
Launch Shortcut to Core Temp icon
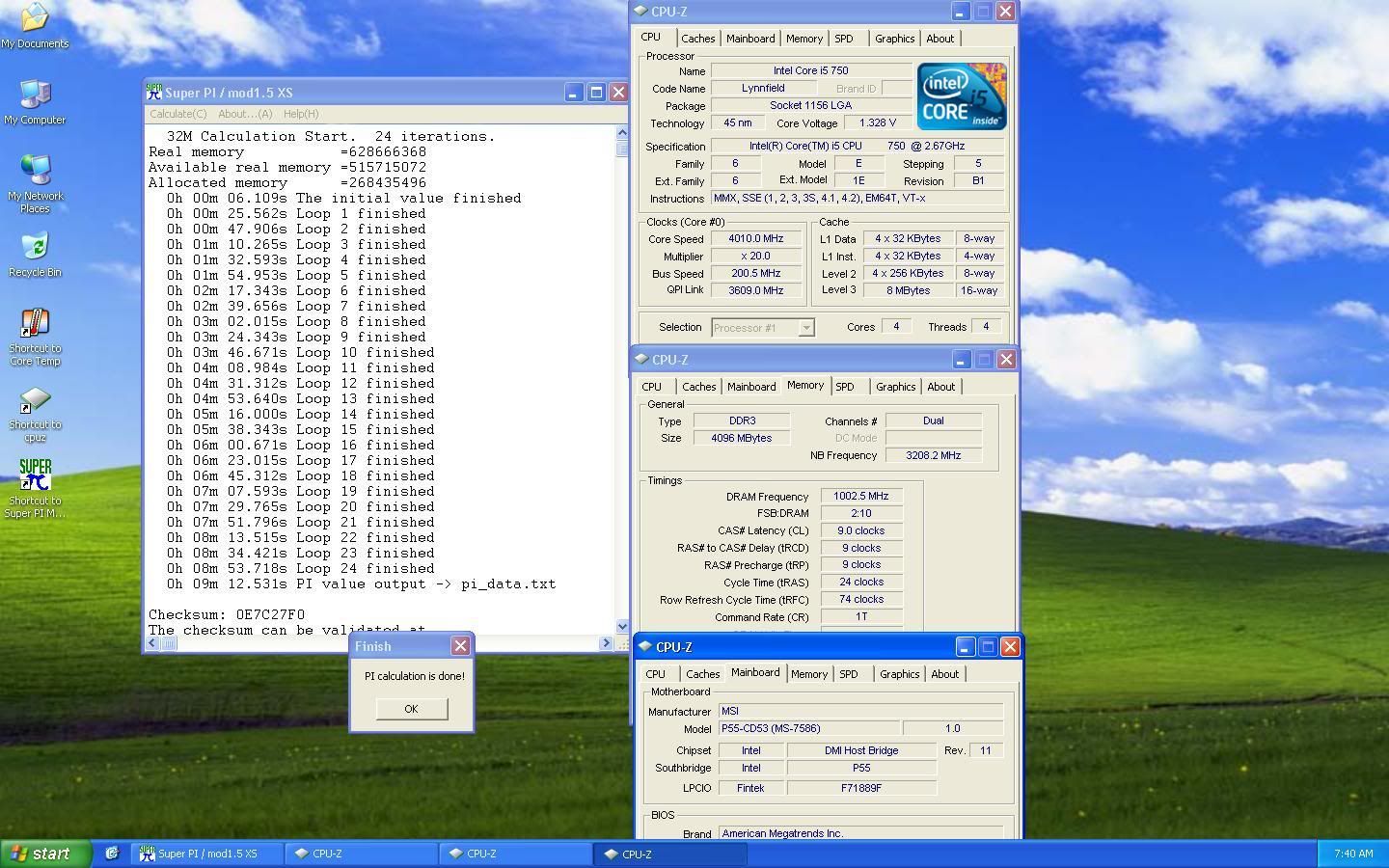(x=35, y=337)
